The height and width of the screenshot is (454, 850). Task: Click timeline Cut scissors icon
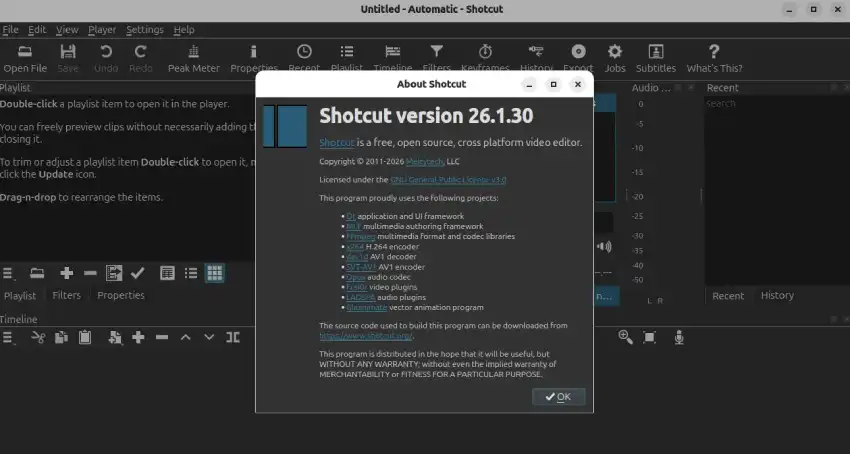click(38, 337)
